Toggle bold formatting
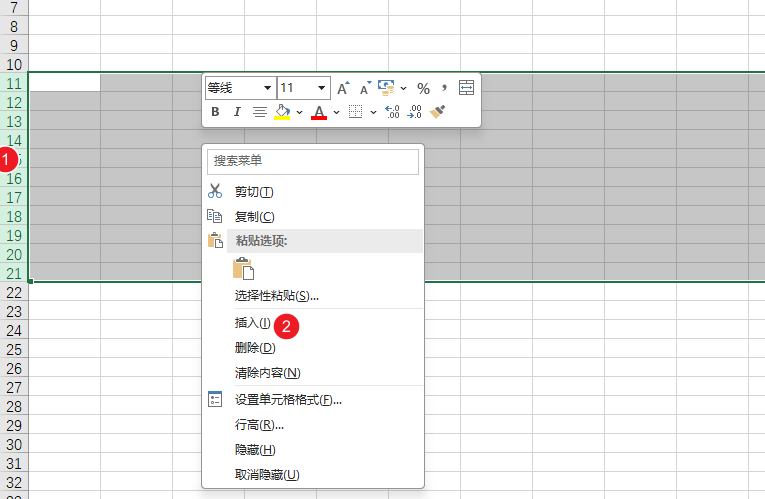Screen dimensions: 765x499 tap(215, 112)
